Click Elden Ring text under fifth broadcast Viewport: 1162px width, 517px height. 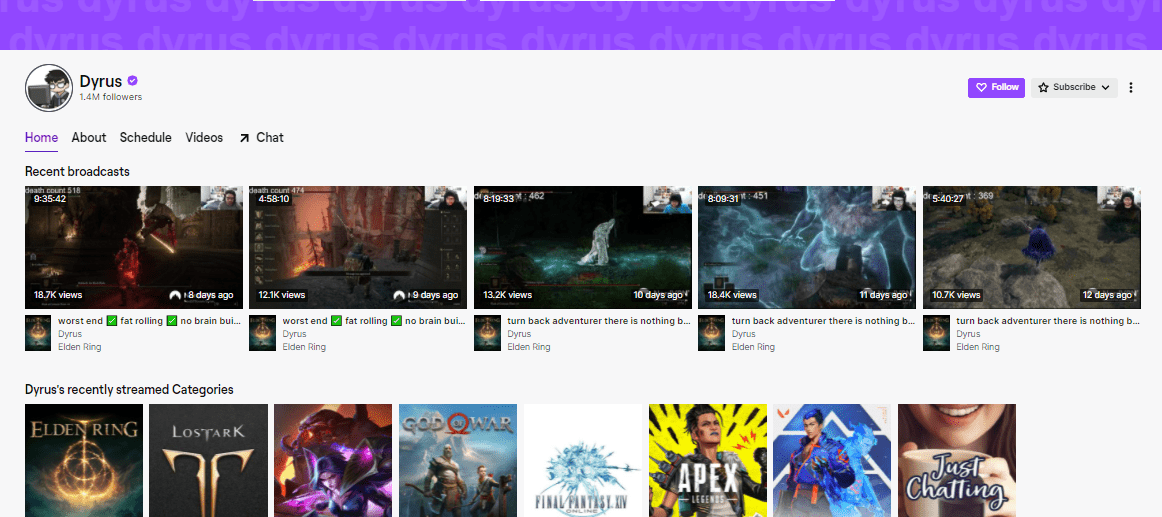978,347
